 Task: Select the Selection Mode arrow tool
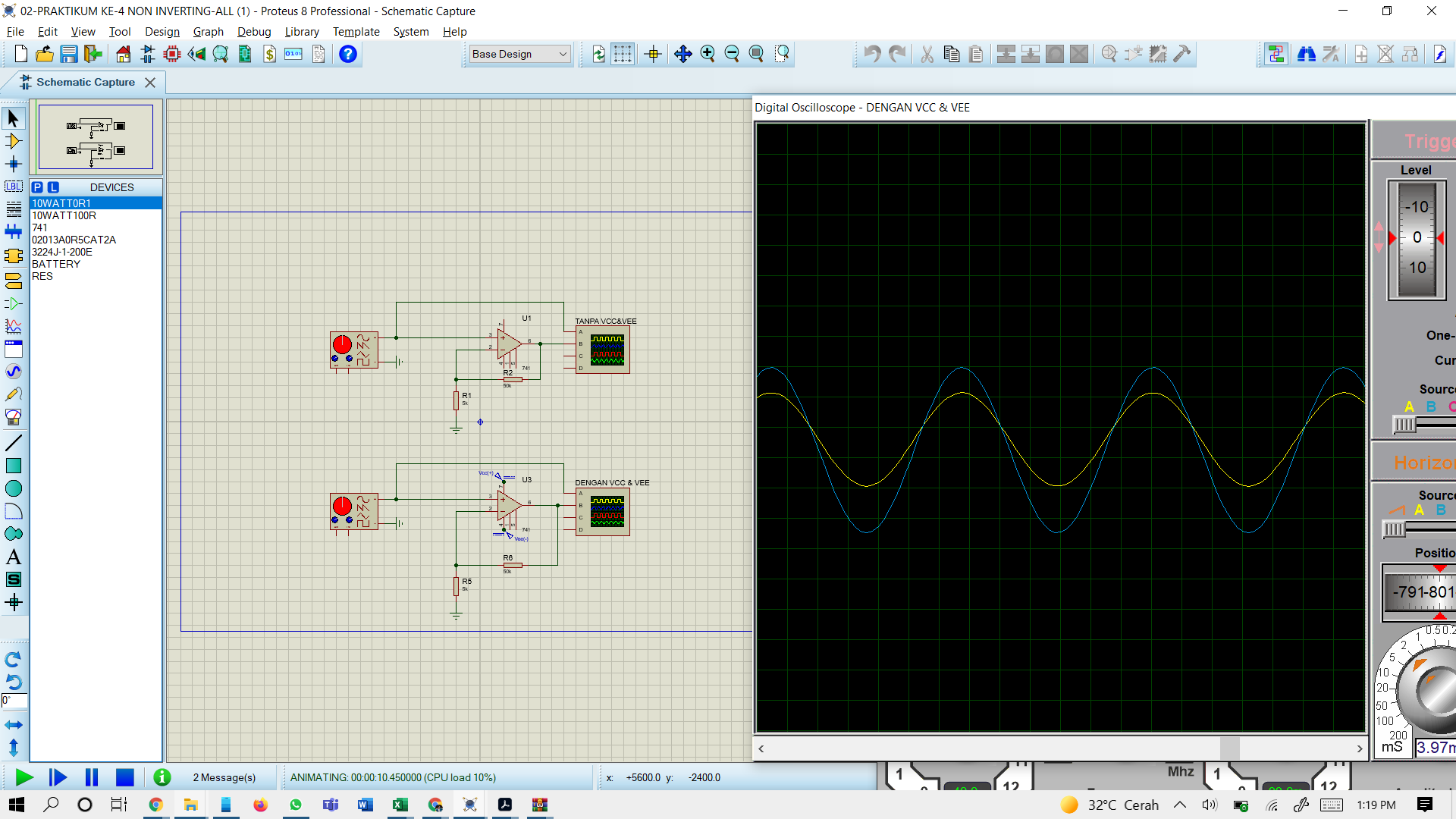point(13,118)
